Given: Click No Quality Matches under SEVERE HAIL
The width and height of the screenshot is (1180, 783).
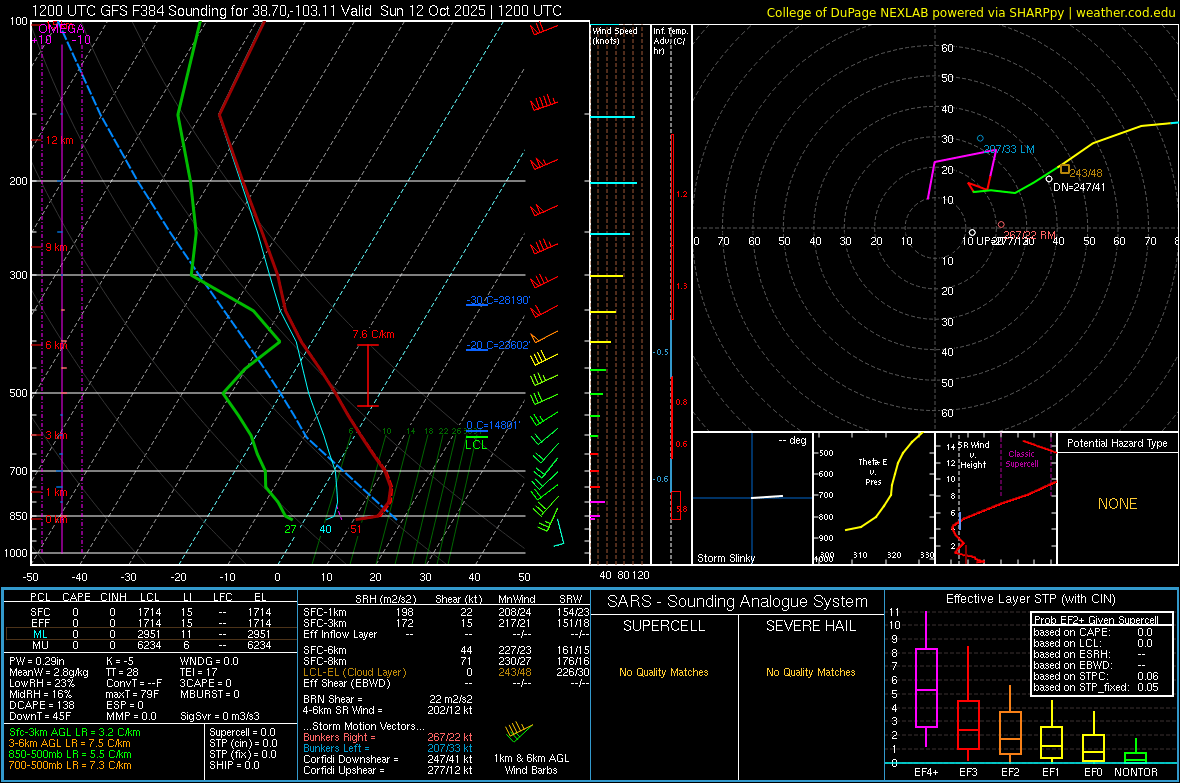Looking at the screenshot, I should coord(810,672).
